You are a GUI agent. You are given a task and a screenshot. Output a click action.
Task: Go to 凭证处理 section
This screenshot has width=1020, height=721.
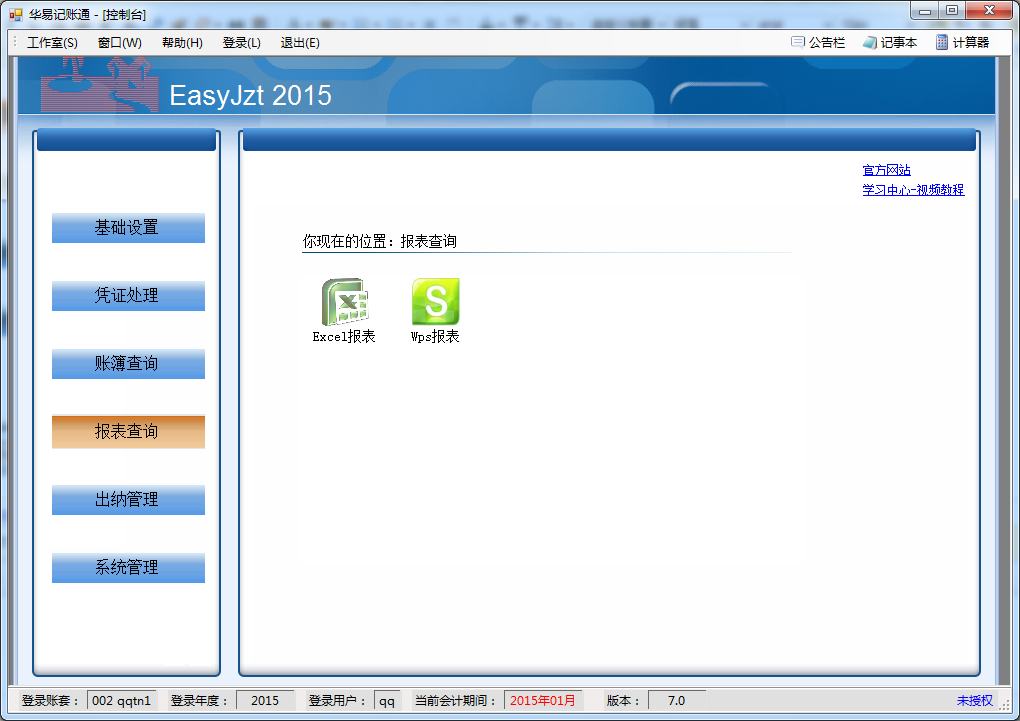[x=128, y=296]
